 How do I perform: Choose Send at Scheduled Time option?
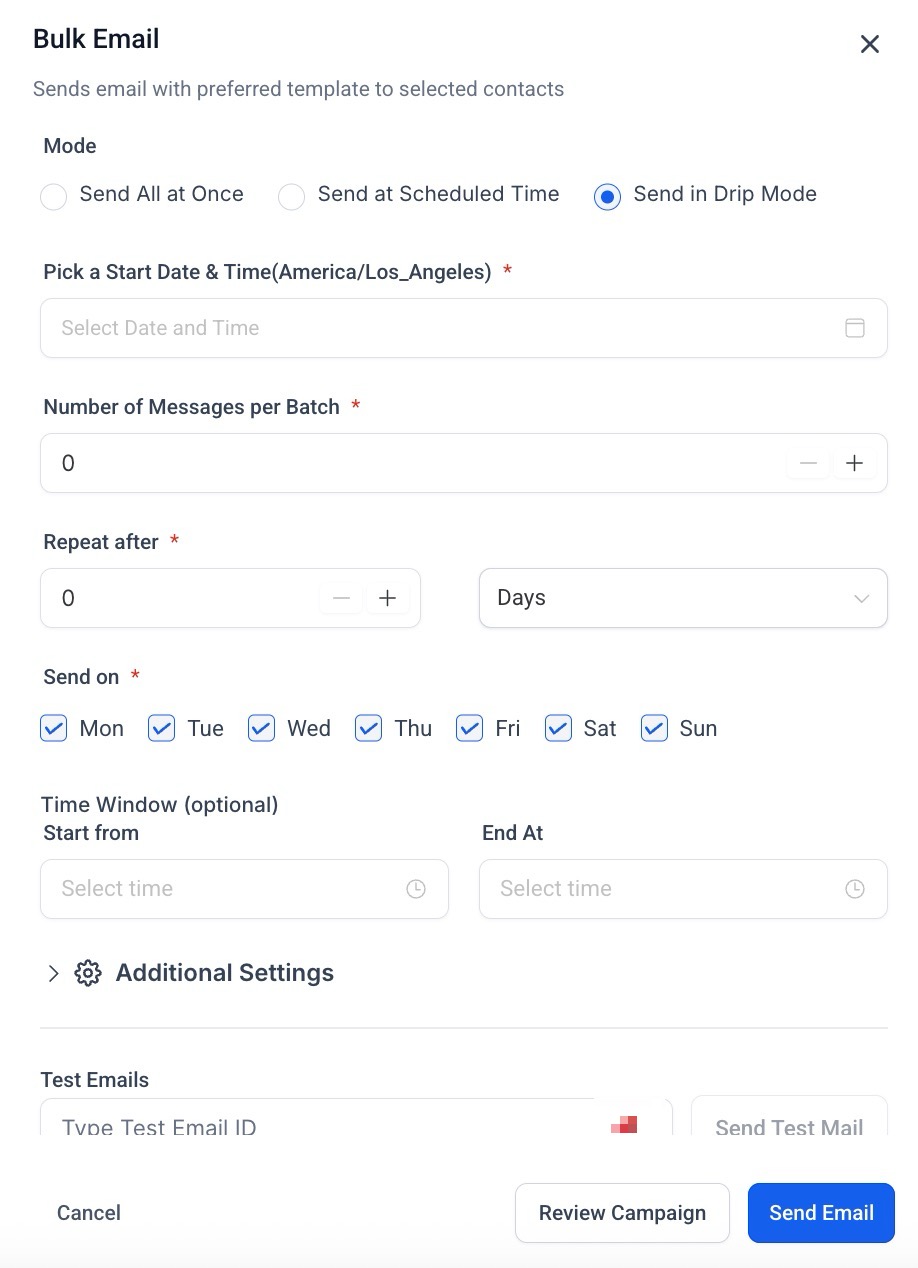tap(291, 197)
